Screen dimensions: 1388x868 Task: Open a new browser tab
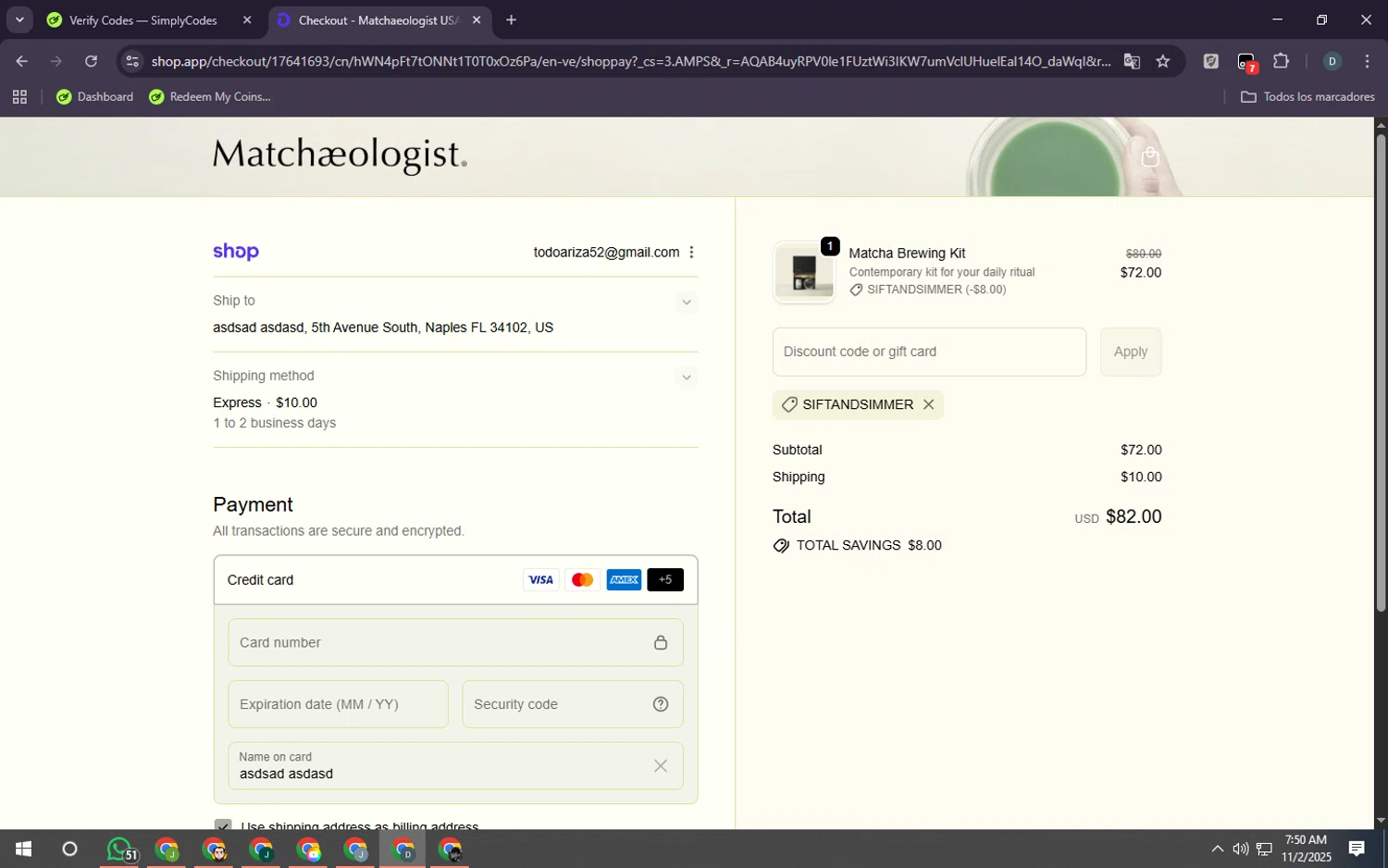511,20
